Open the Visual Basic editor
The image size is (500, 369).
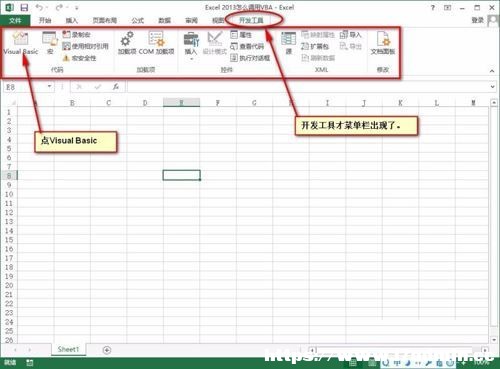point(21,42)
